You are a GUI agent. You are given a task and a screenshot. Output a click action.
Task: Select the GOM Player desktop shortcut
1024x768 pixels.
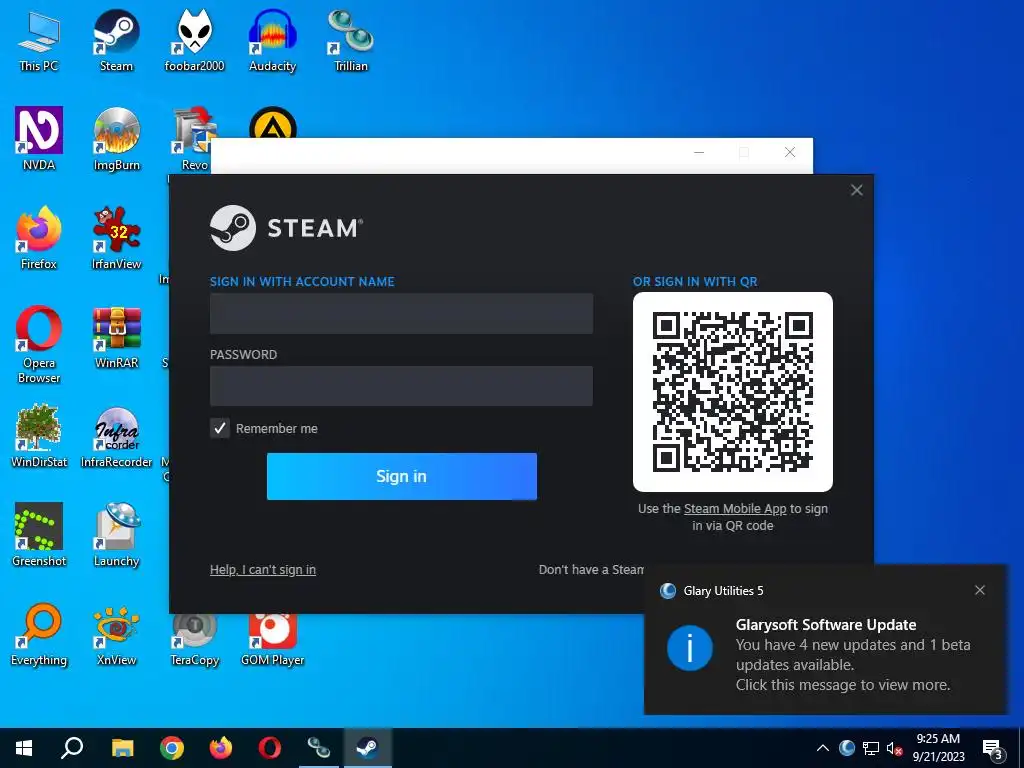272,641
